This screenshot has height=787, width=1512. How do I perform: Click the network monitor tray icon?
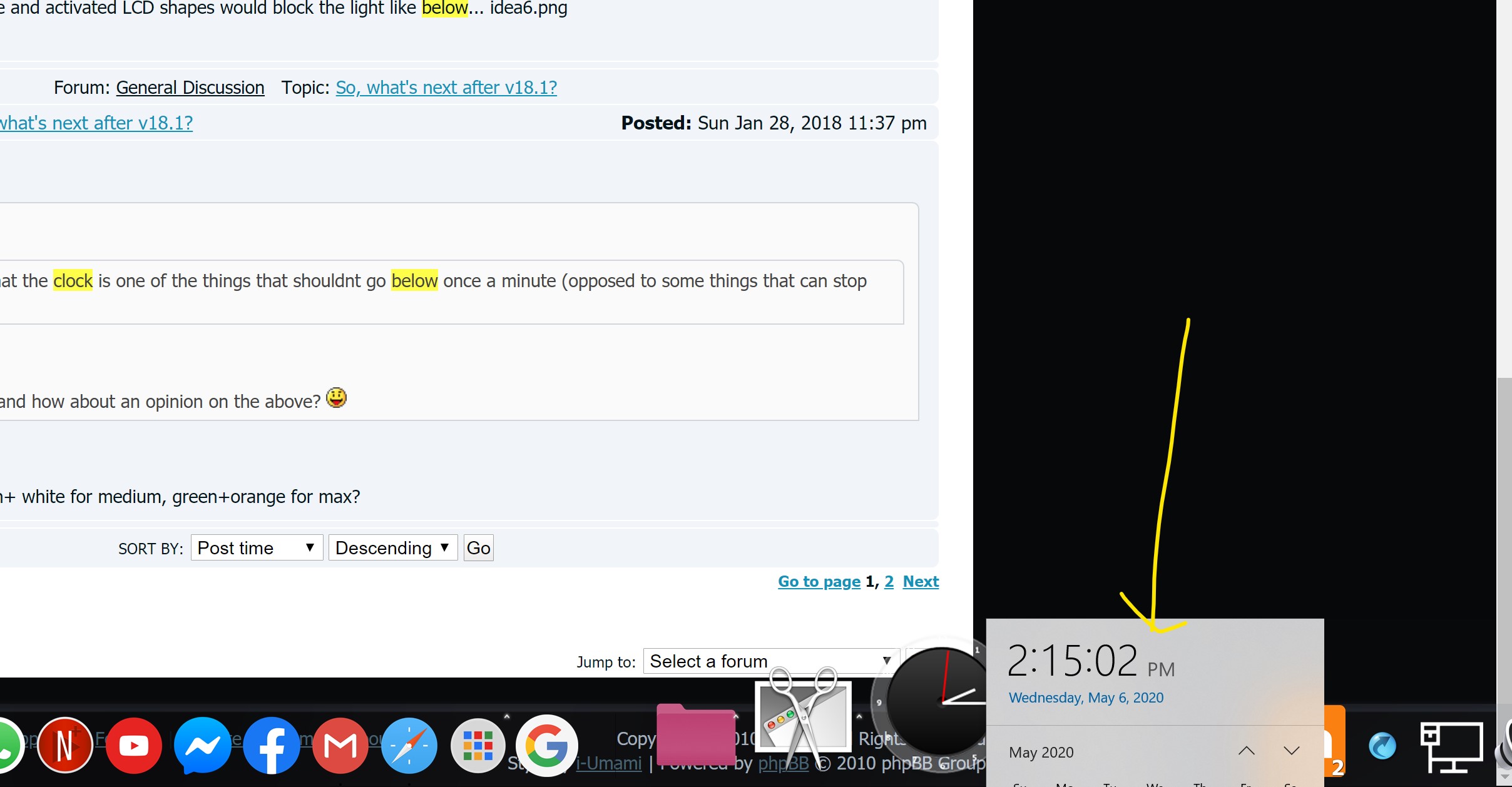1451,748
